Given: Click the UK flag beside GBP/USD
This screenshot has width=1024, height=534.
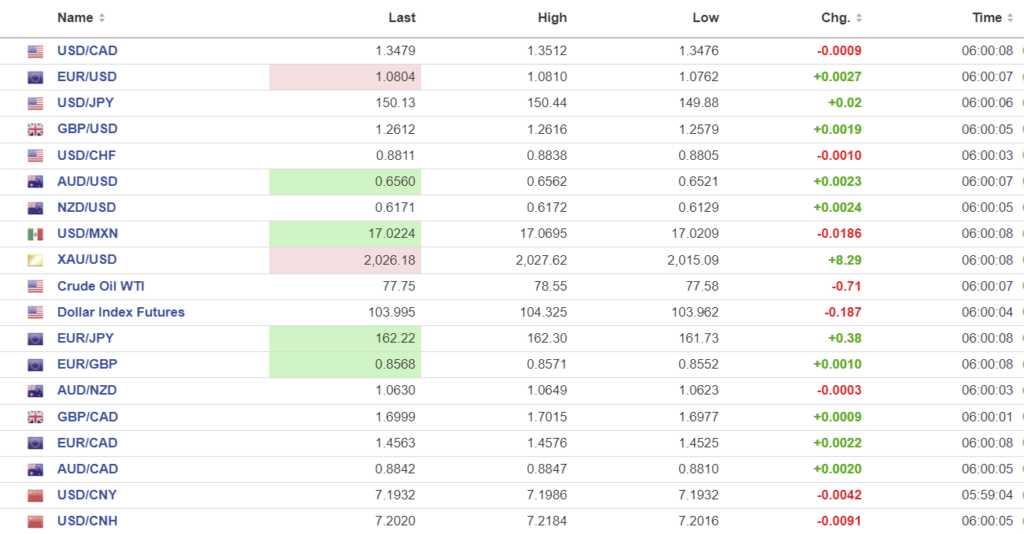Looking at the screenshot, I should pyautogui.click(x=36, y=129).
